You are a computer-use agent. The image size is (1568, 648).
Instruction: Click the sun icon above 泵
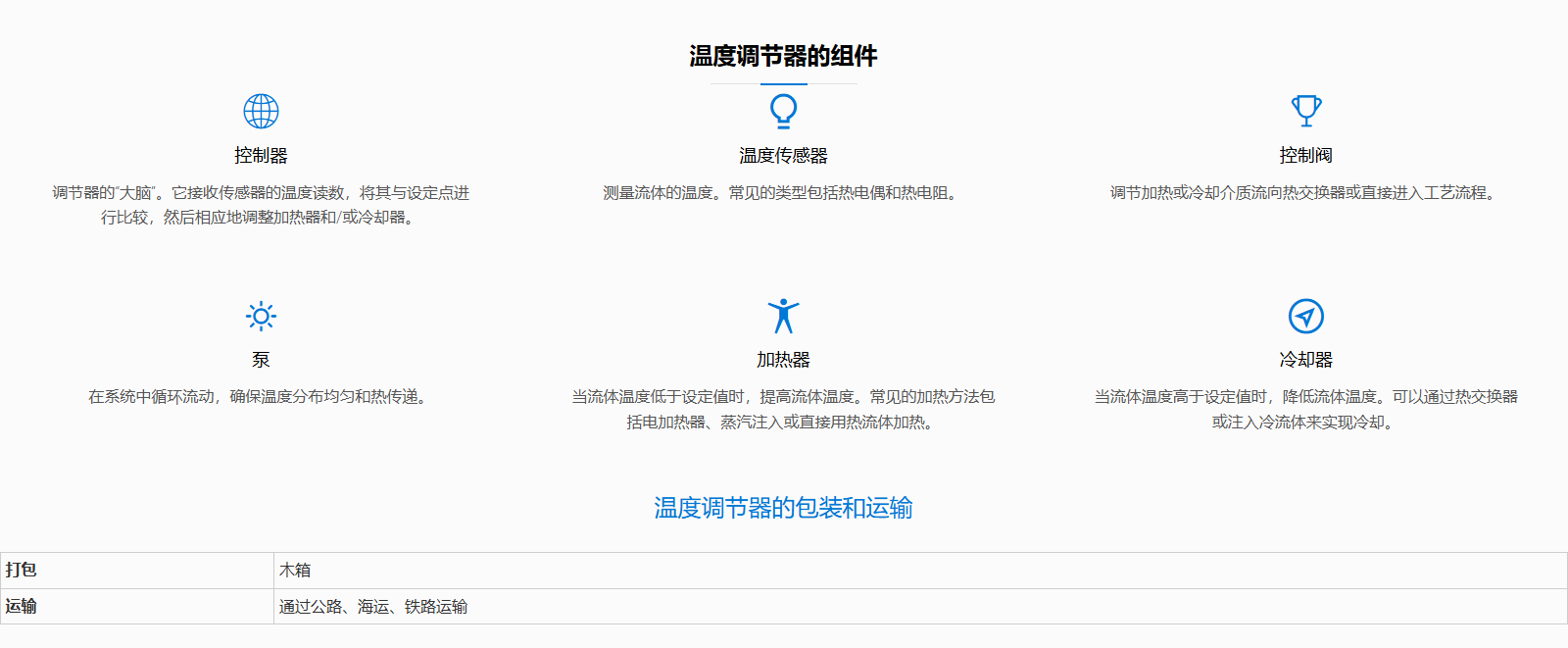(261, 316)
